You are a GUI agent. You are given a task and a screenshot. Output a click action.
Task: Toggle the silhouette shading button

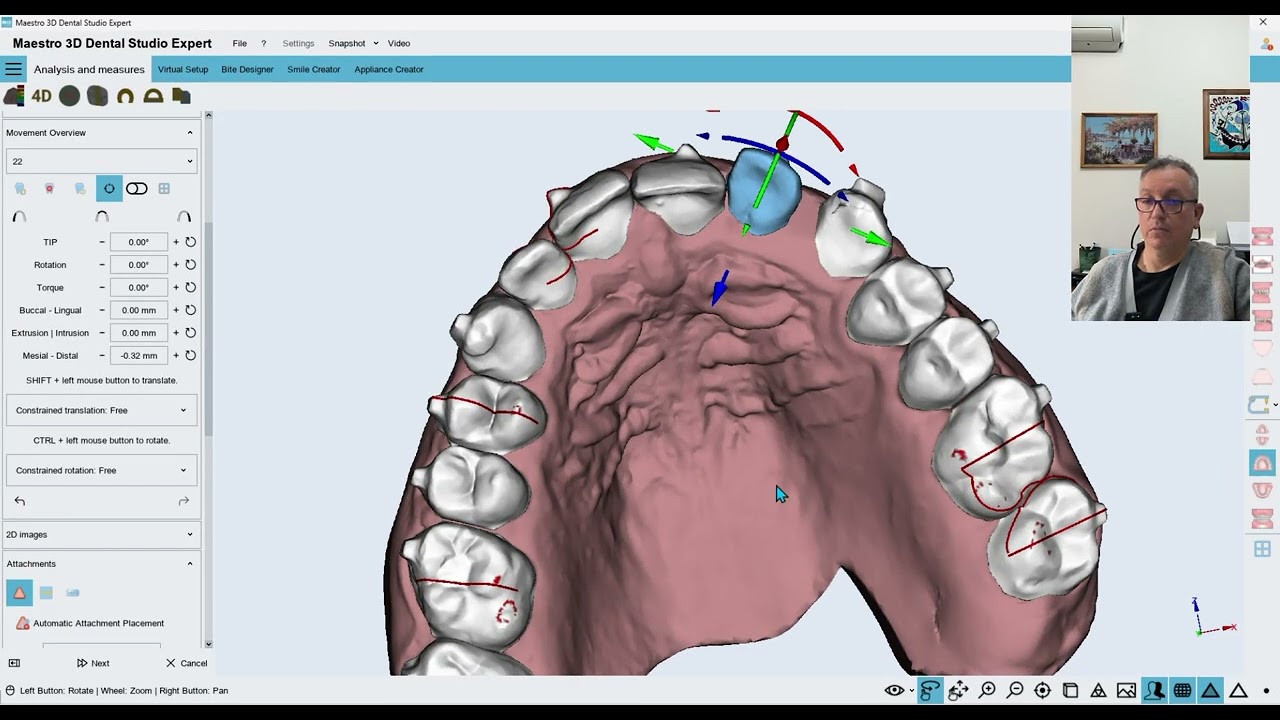point(1154,690)
